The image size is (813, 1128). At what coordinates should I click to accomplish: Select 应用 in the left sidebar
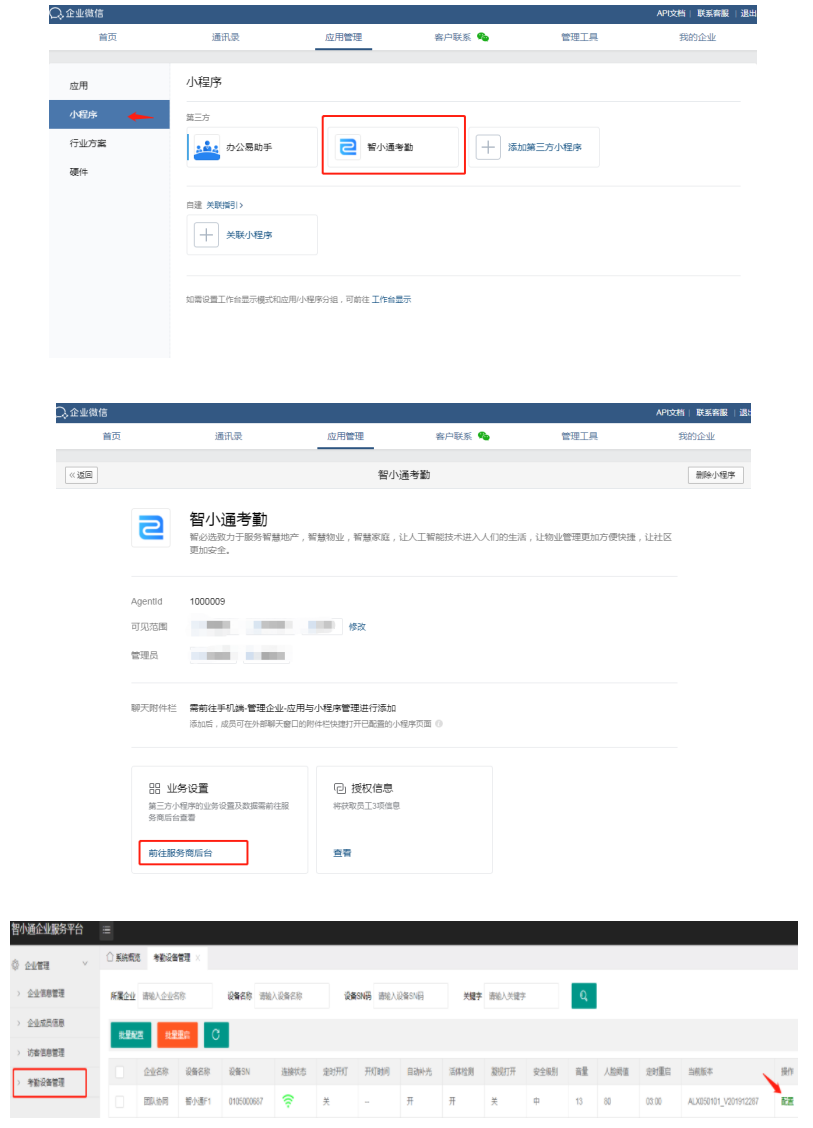tap(109, 86)
